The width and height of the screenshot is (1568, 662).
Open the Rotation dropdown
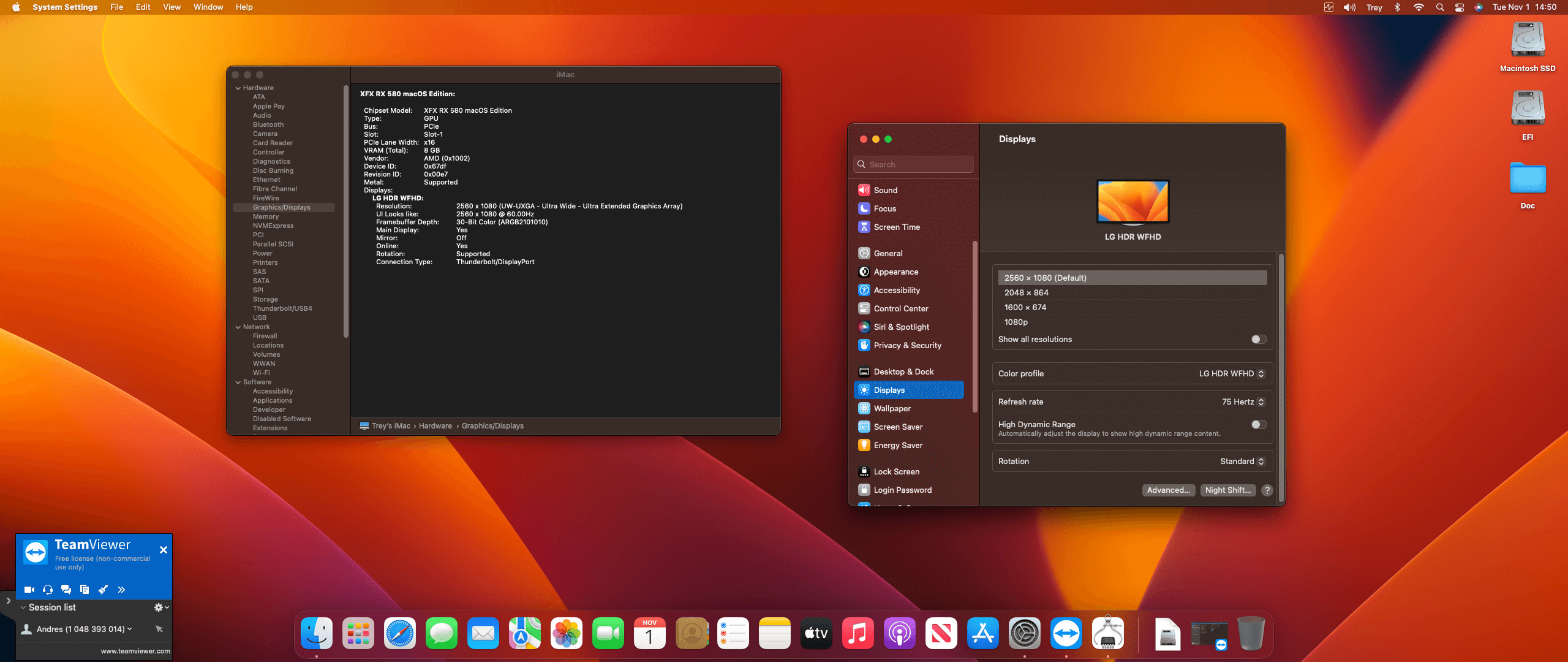[1242, 462]
